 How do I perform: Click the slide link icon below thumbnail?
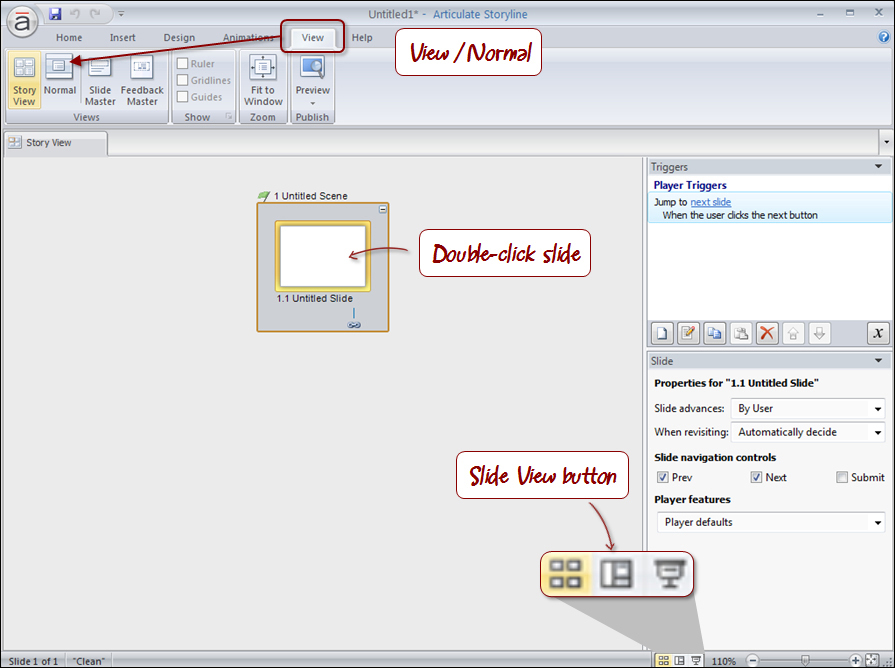(354, 325)
